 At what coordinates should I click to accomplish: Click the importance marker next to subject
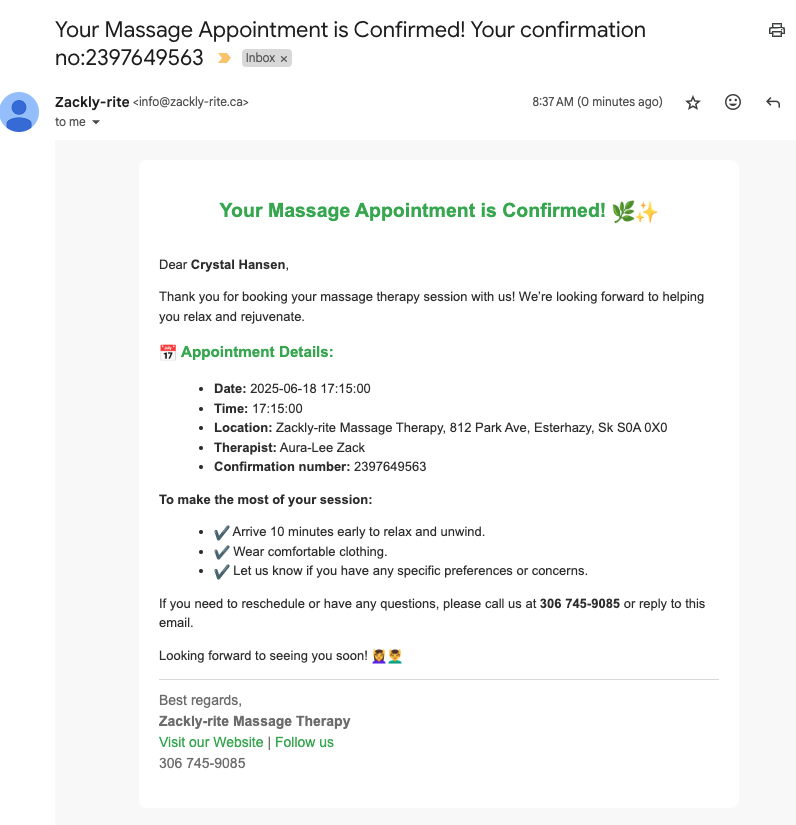(225, 58)
